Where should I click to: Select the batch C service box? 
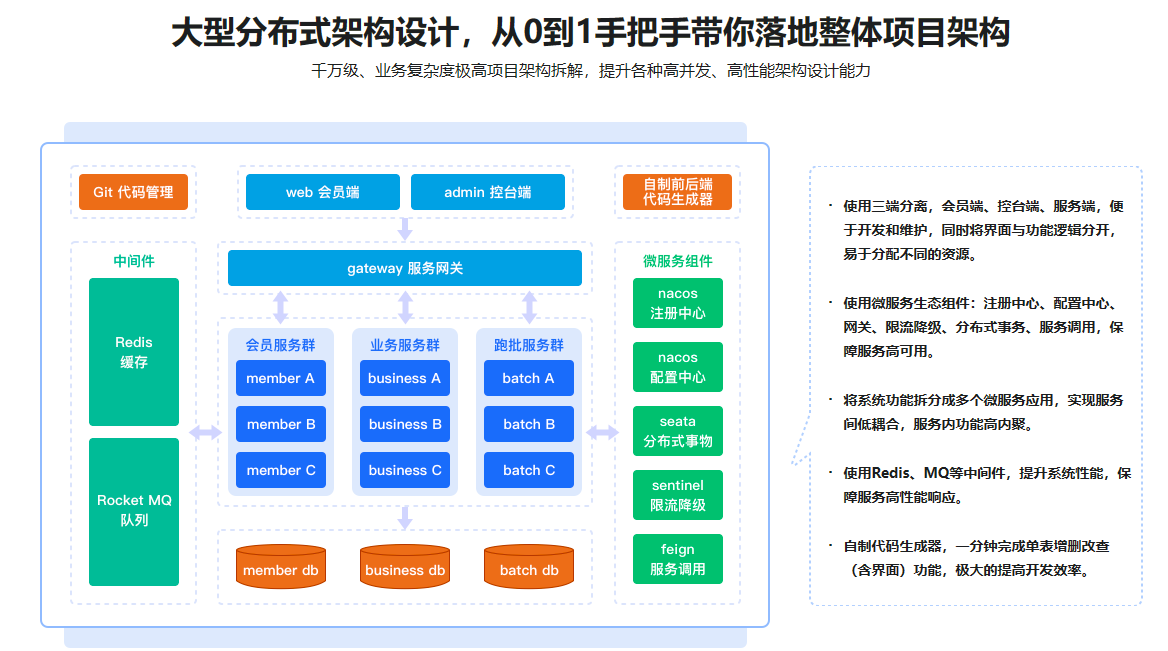click(529, 470)
